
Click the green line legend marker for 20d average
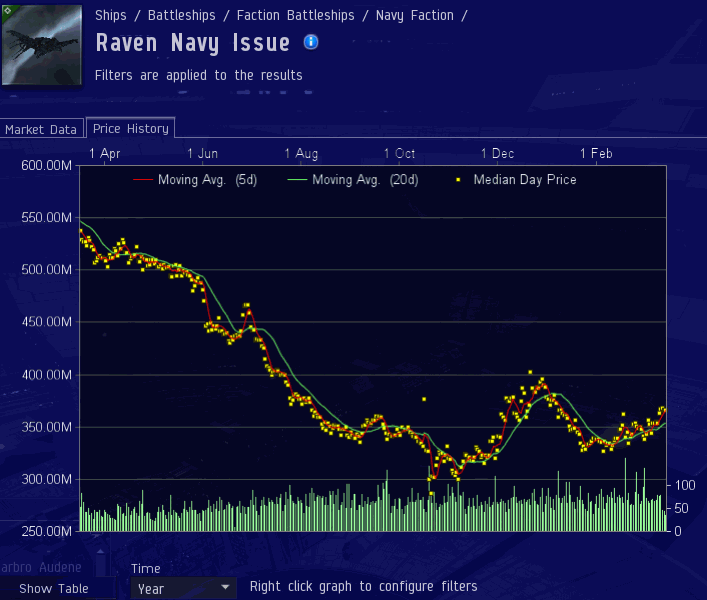pyautogui.click(x=297, y=179)
